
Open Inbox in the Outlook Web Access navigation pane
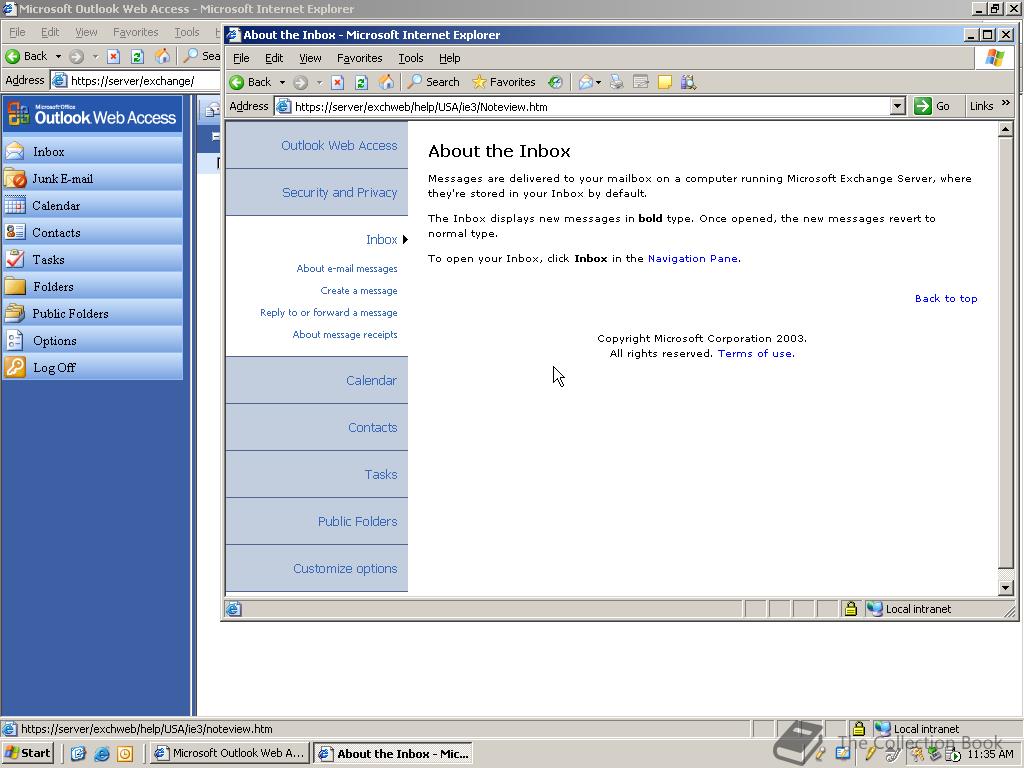click(x=92, y=152)
